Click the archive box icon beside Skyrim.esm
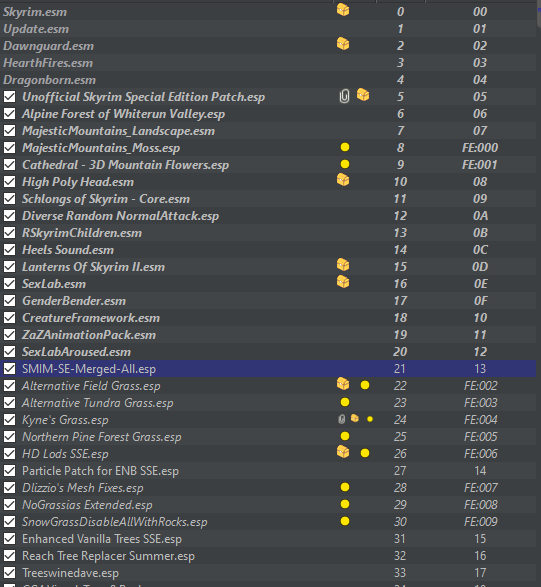Image resolution: width=541 pixels, height=587 pixels. 343,10
